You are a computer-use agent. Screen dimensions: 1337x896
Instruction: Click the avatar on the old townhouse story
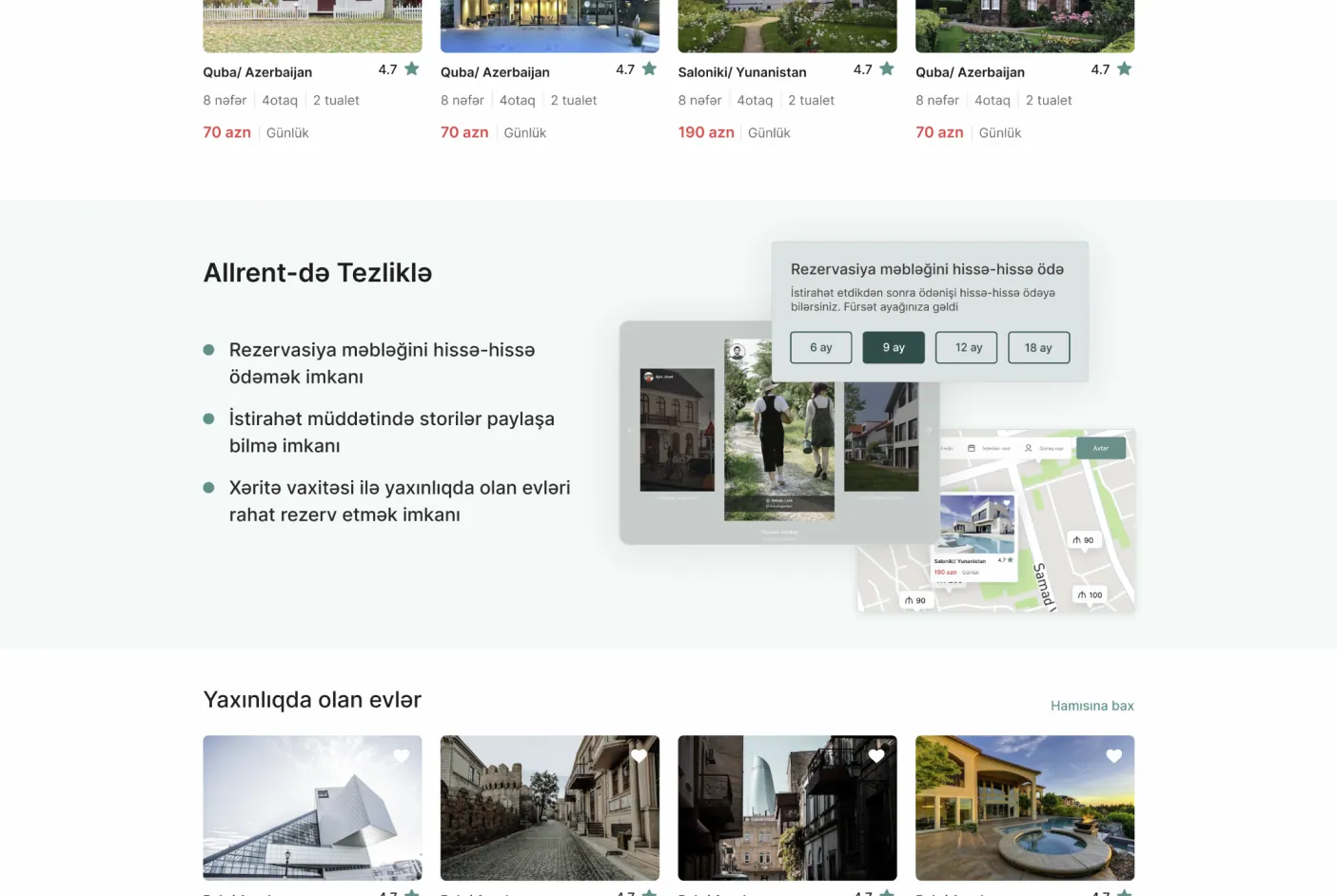(x=649, y=378)
